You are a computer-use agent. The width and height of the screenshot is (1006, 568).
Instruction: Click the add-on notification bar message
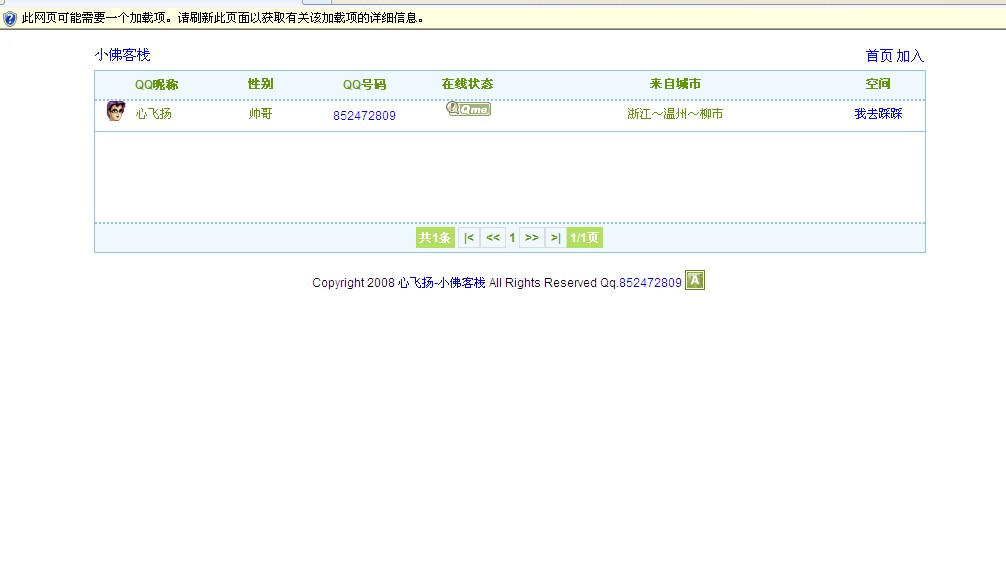point(223,18)
